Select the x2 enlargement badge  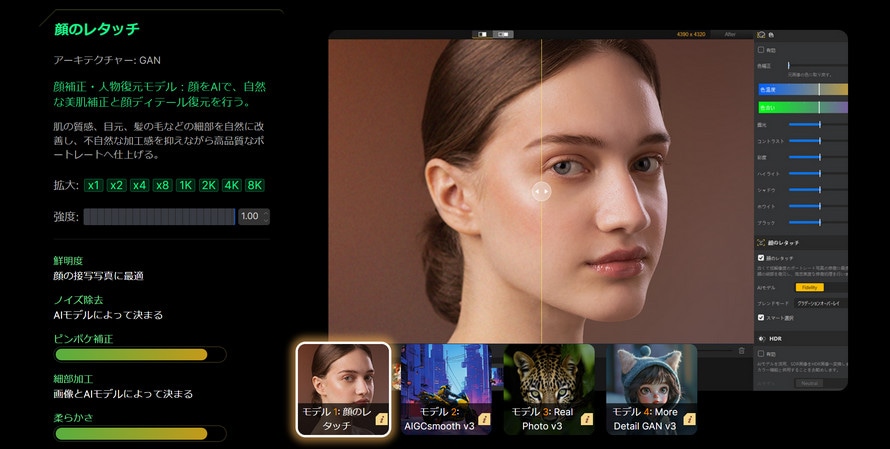(x=117, y=185)
